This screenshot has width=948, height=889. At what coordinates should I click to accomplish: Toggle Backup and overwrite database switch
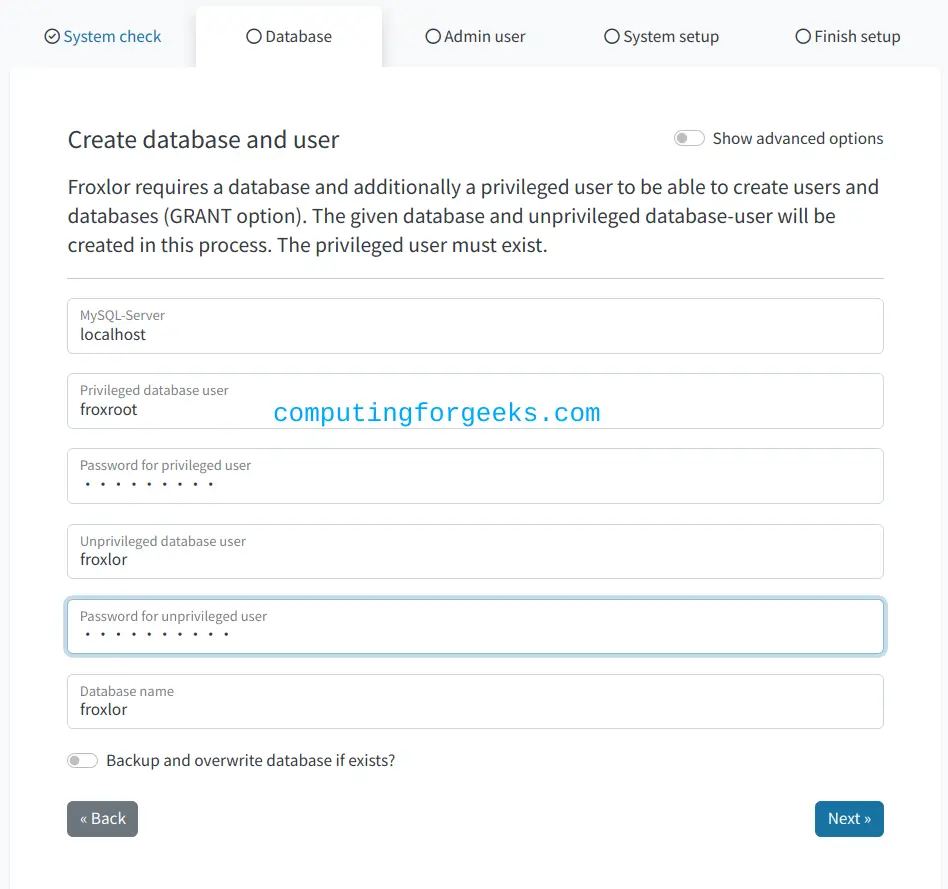(82, 760)
